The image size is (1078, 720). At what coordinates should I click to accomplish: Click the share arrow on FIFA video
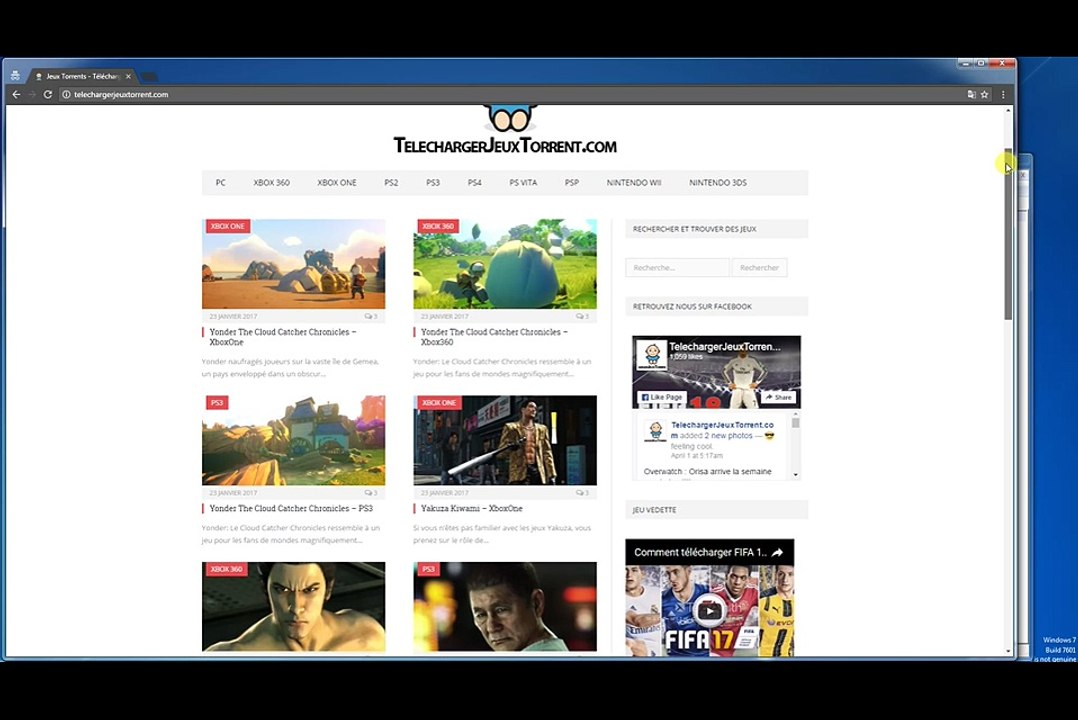[778, 552]
